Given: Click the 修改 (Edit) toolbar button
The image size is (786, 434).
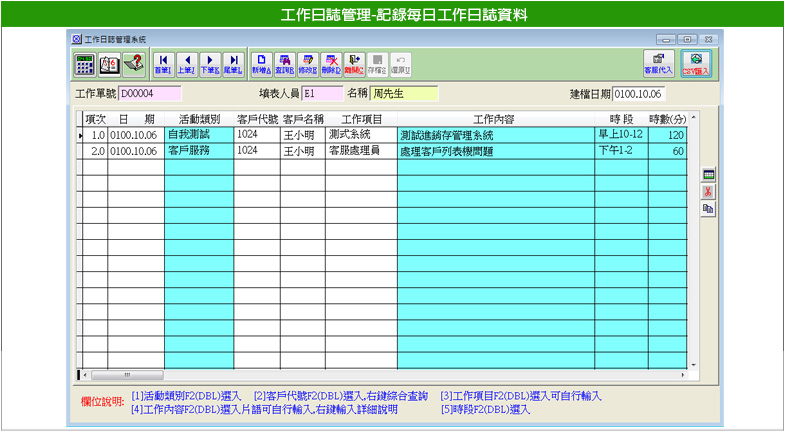Looking at the screenshot, I should [x=307, y=64].
